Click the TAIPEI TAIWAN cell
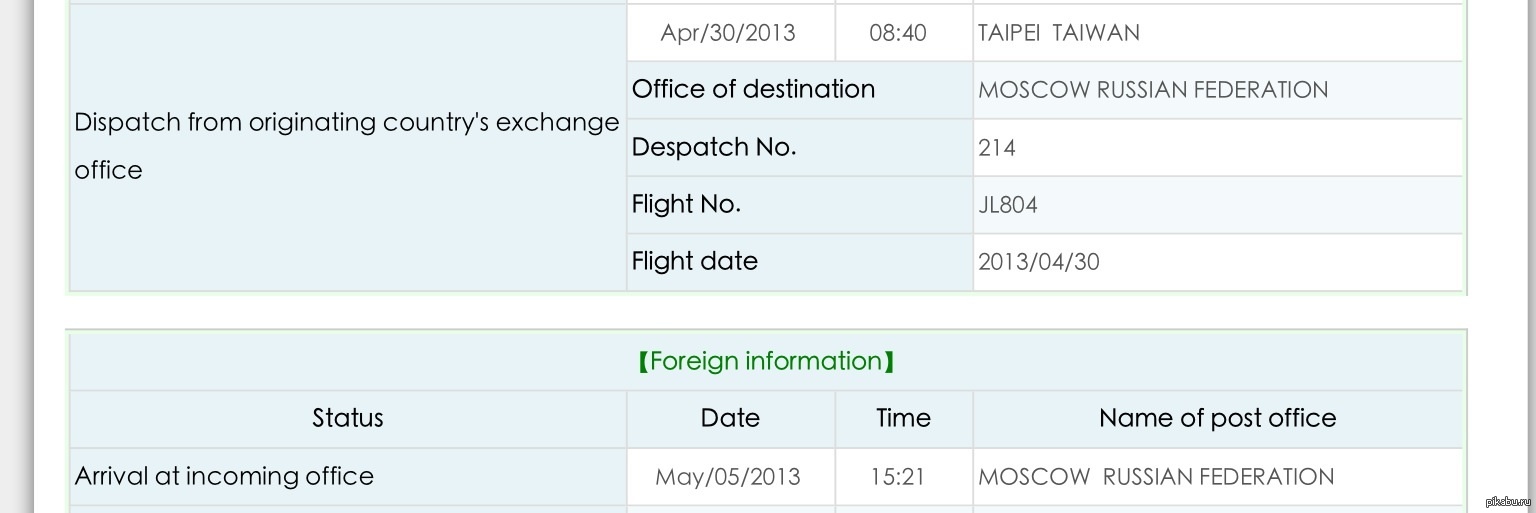 [x=1058, y=33]
